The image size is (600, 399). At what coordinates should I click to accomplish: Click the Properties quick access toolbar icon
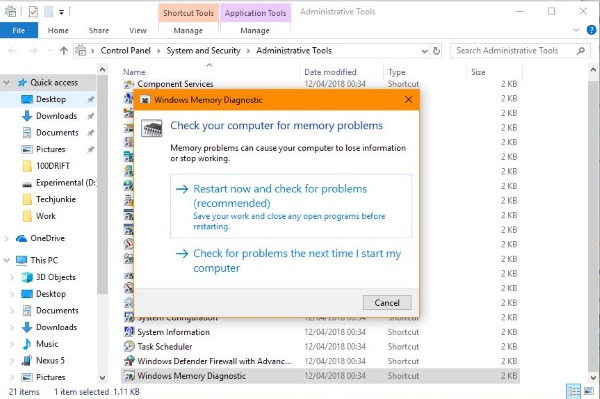[x=33, y=12]
